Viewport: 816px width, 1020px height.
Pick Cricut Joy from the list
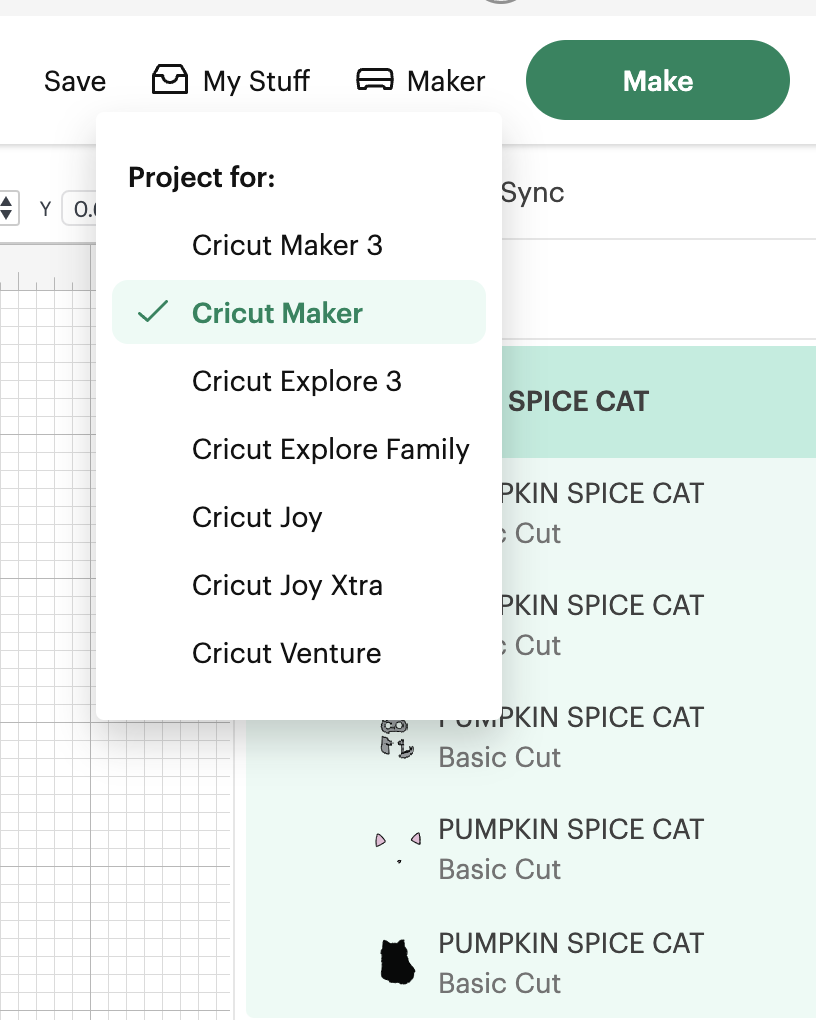point(257,517)
